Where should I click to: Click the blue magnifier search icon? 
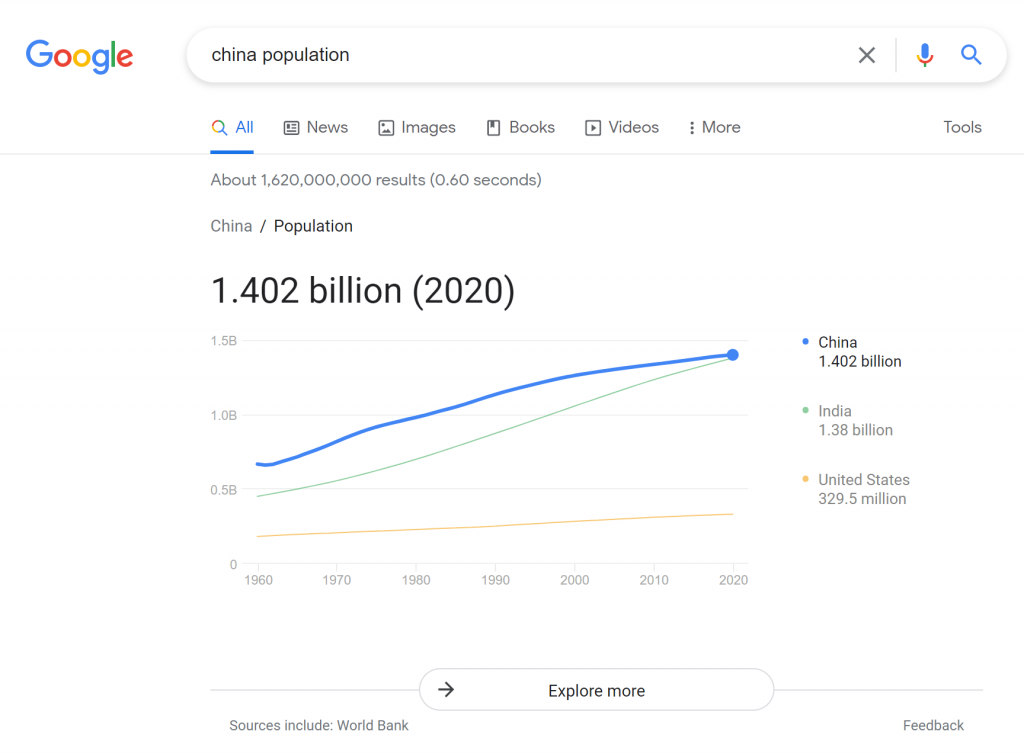coord(971,55)
